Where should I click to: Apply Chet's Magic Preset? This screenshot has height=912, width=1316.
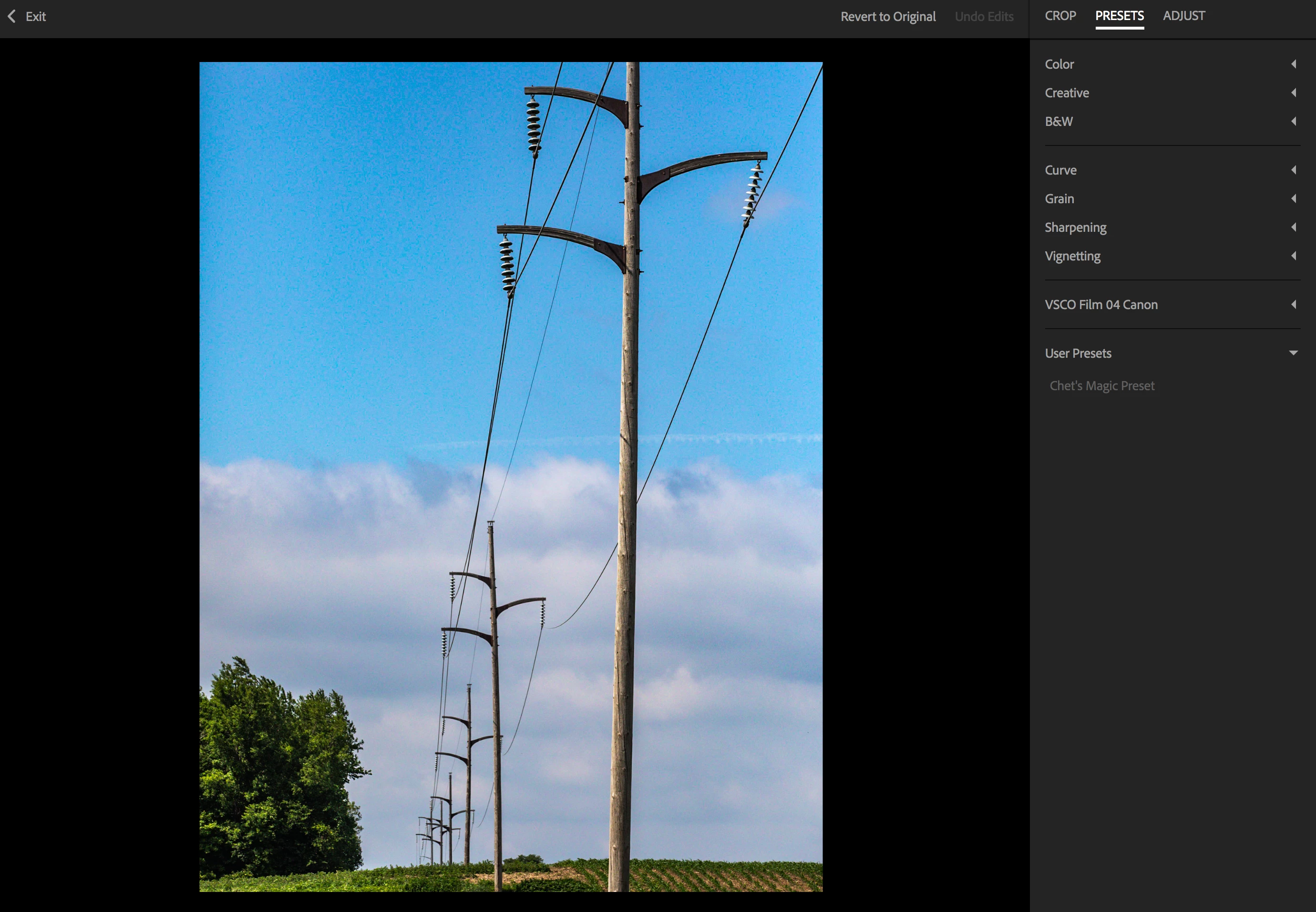[1102, 386]
